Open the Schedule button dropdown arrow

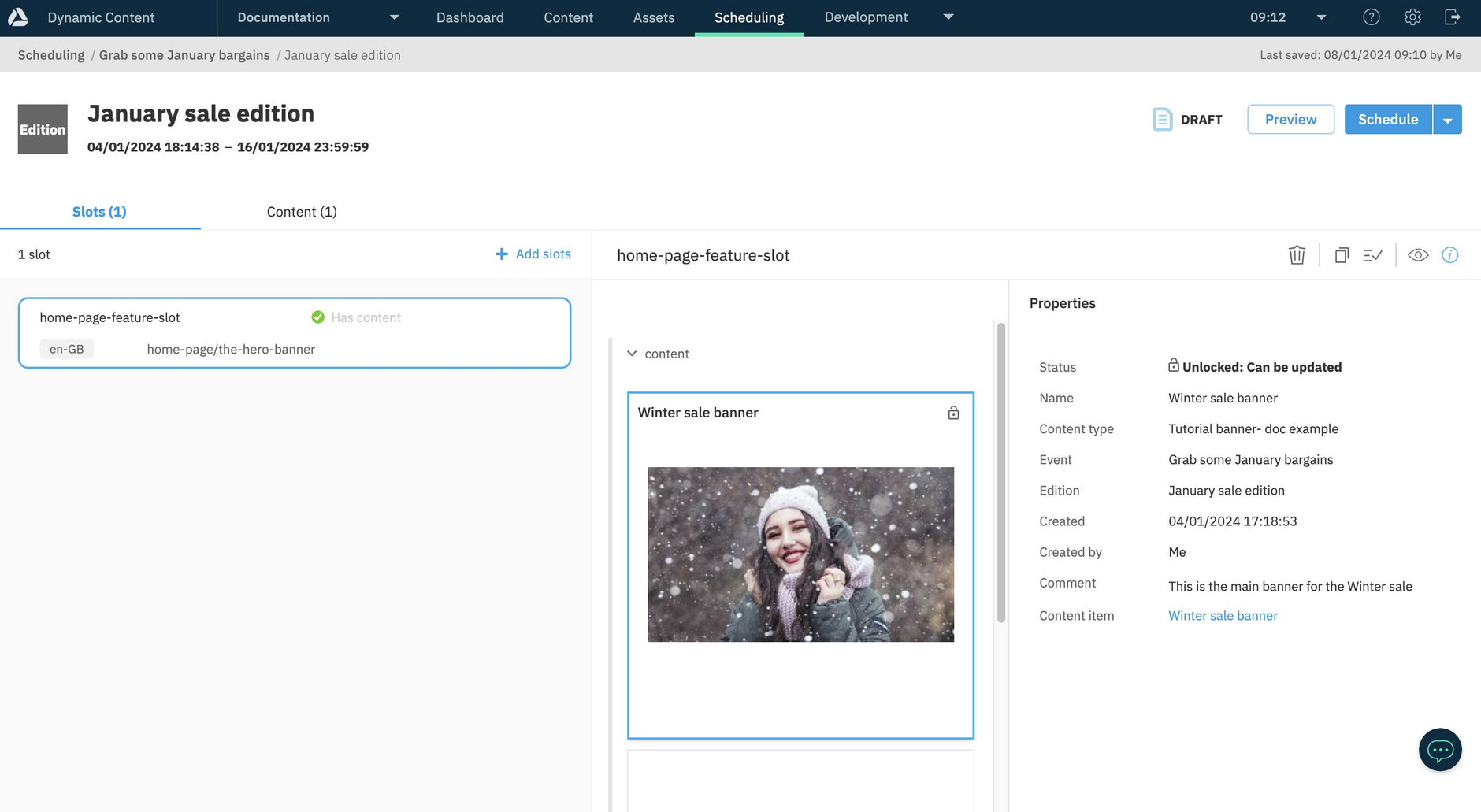tap(1447, 120)
